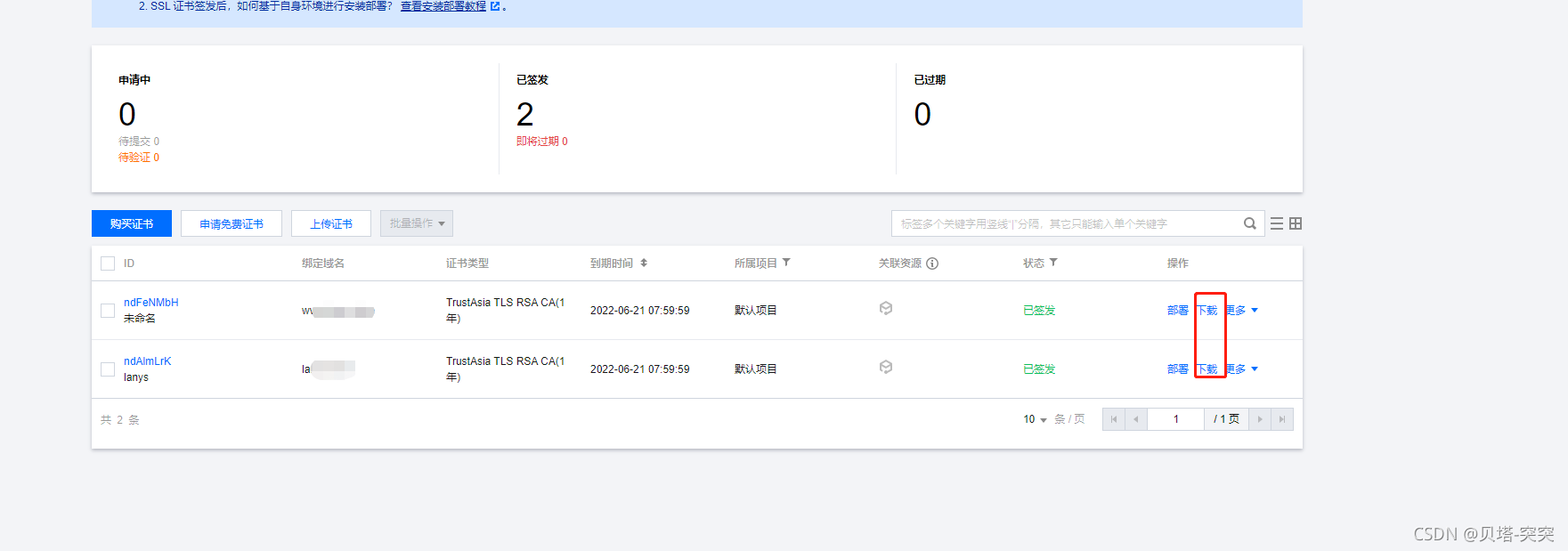Open external link icon after tutorial link
1568x551 pixels.
(x=495, y=6)
